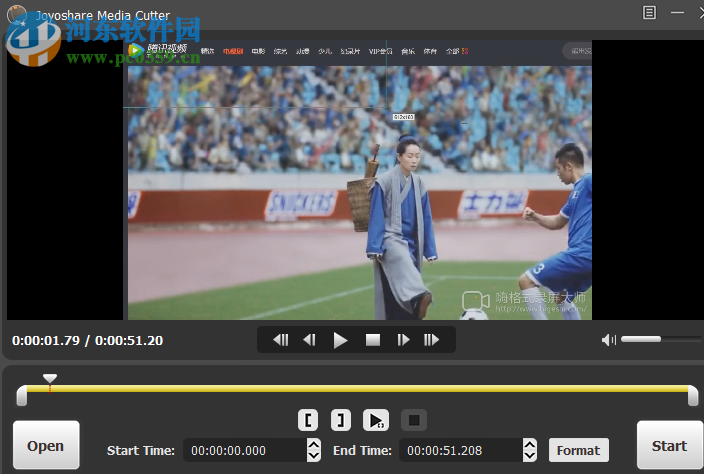
Task: Click the Start button to cut
Action: point(669,446)
